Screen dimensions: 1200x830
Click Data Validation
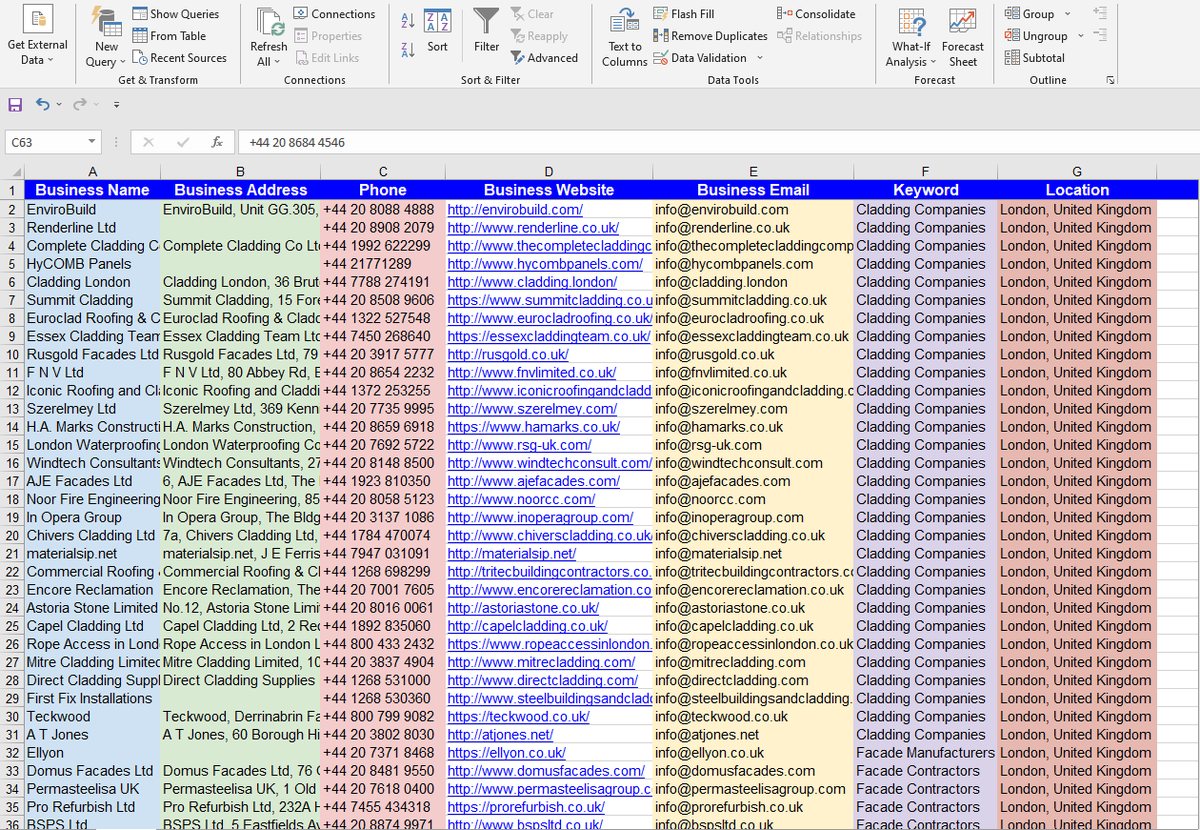(x=700, y=58)
